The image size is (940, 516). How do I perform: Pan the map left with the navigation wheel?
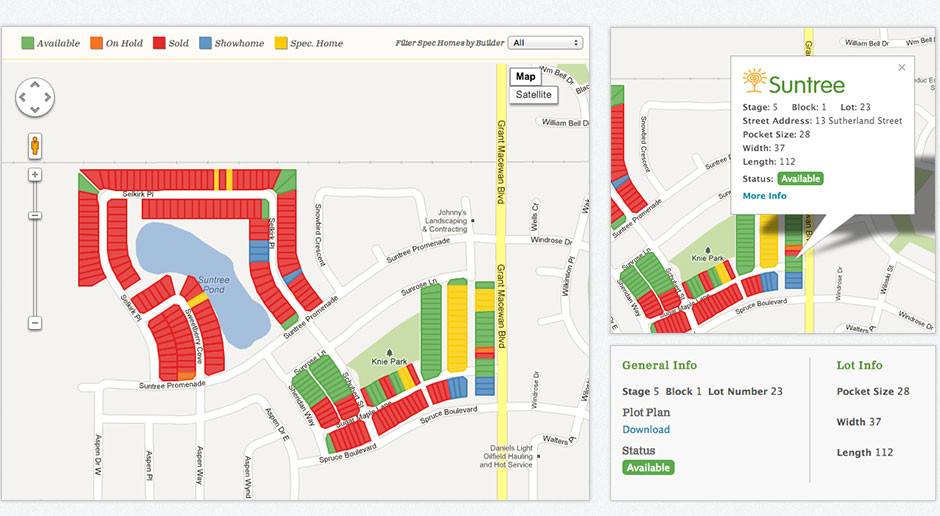click(22, 97)
